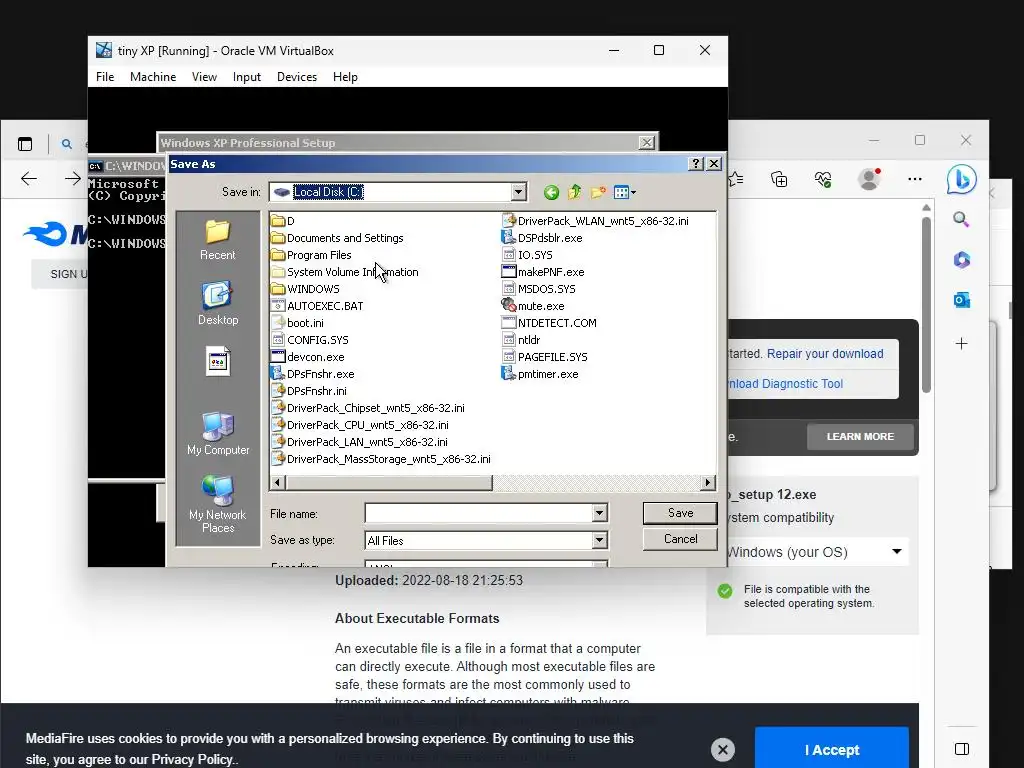Select pmtimer.exe file
Screen dimensions: 1024x768
click(x=540, y=374)
